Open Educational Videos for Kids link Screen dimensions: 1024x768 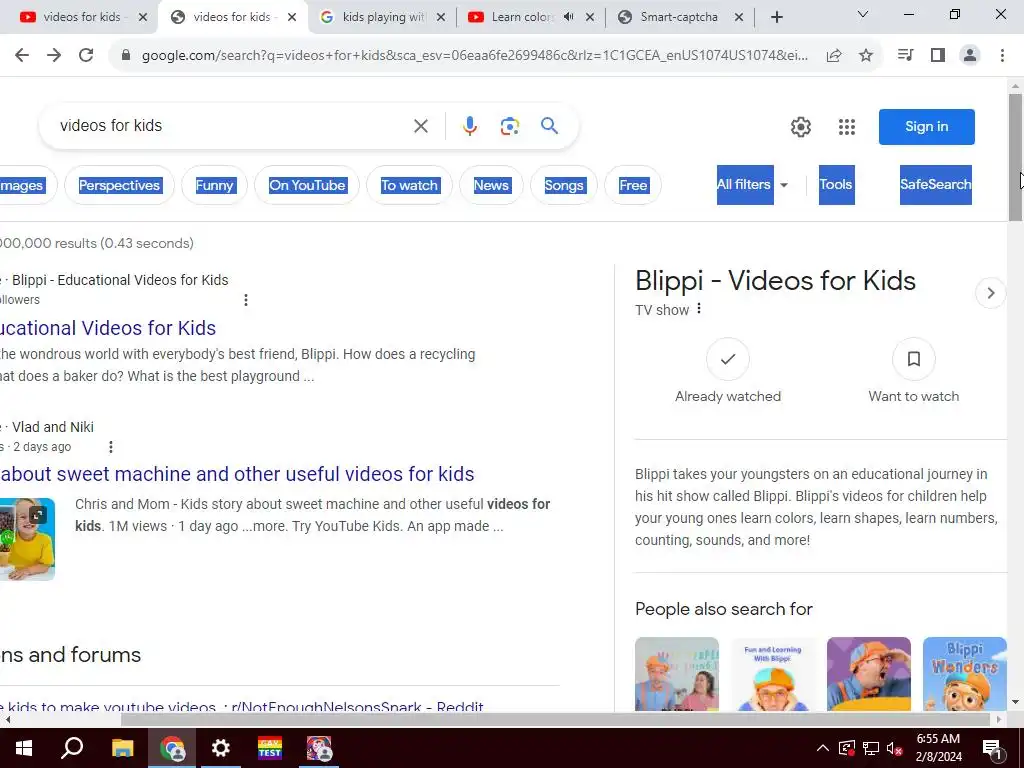click(108, 328)
